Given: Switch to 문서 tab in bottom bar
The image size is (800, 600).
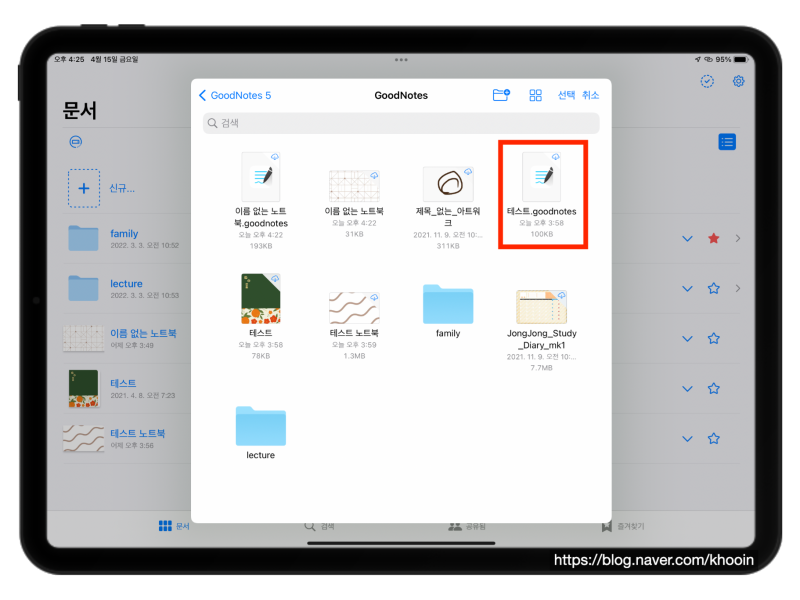Looking at the screenshot, I should [174, 526].
